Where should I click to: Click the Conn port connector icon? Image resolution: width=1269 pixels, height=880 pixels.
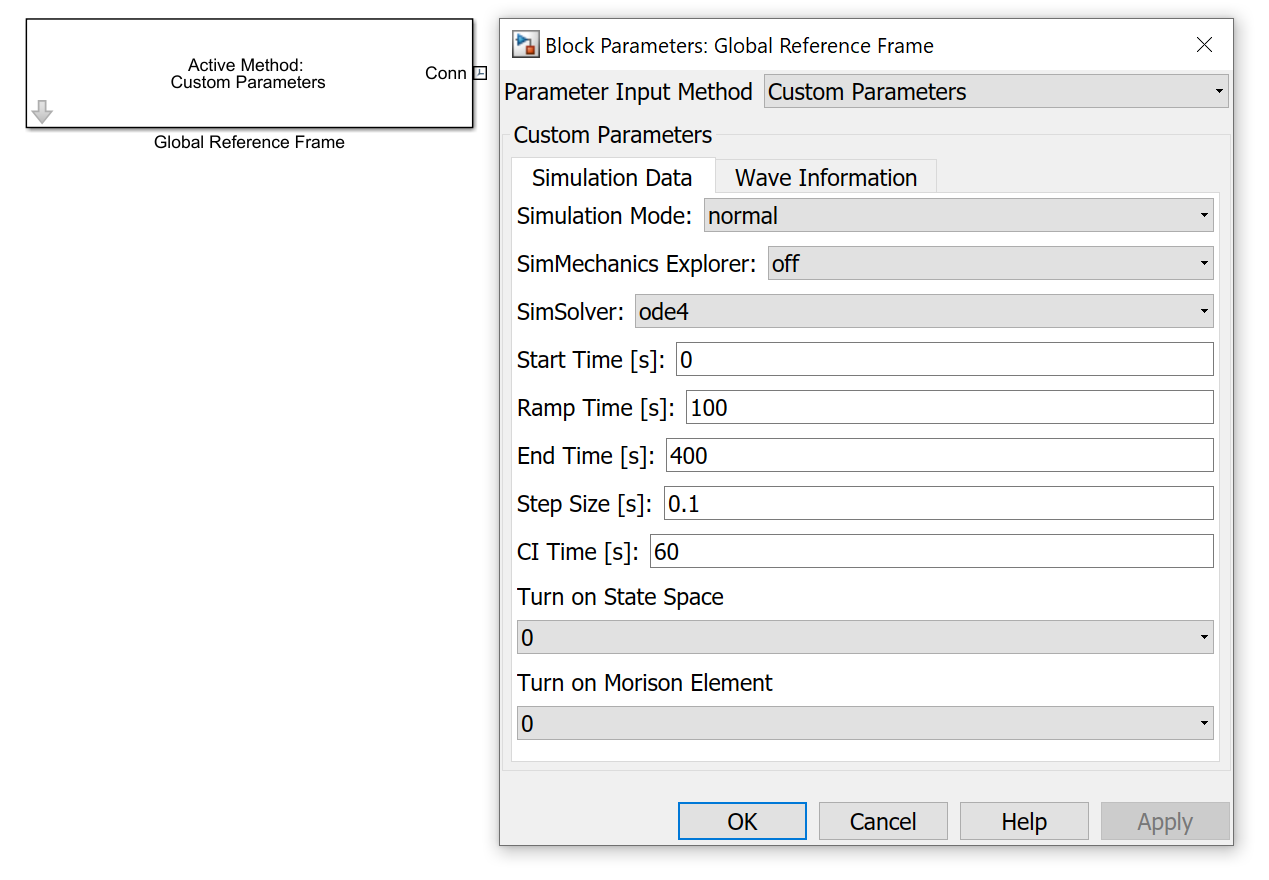coord(480,73)
